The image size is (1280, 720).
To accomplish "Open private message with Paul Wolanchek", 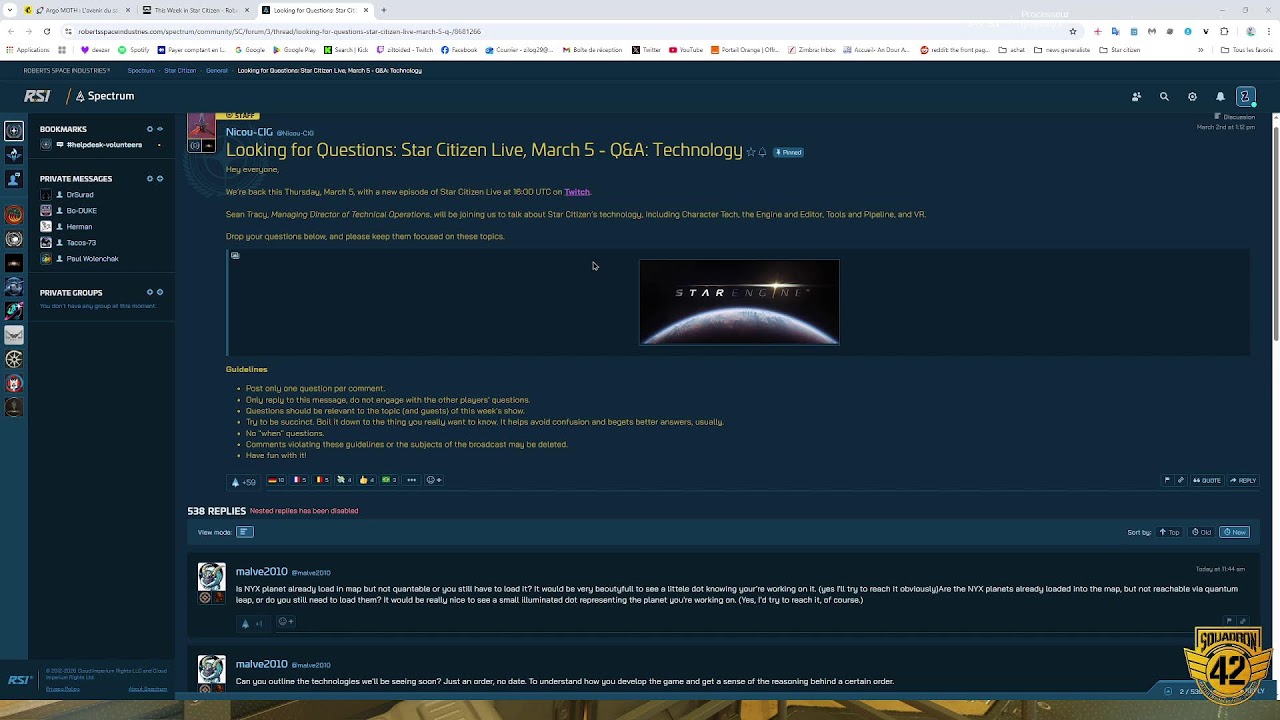I will [x=92, y=259].
